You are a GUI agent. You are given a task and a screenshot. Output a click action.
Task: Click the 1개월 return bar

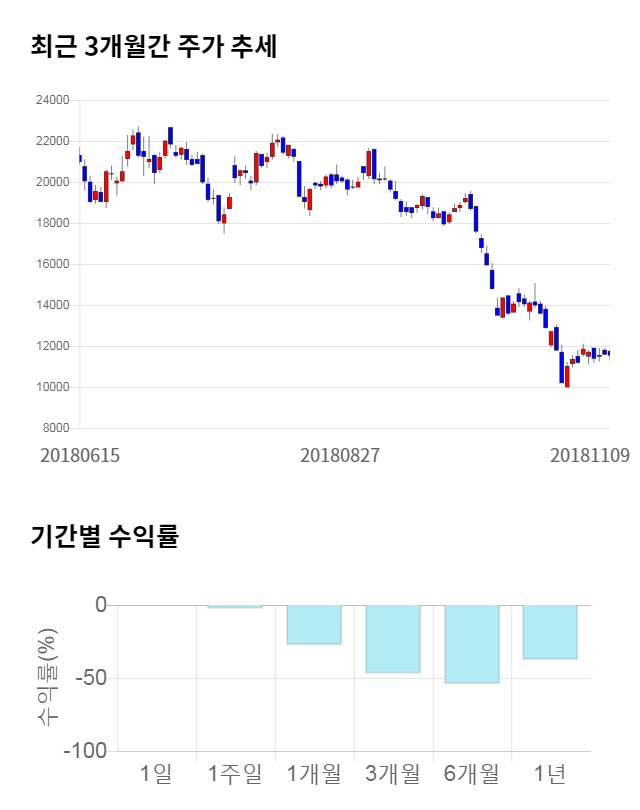(314, 624)
